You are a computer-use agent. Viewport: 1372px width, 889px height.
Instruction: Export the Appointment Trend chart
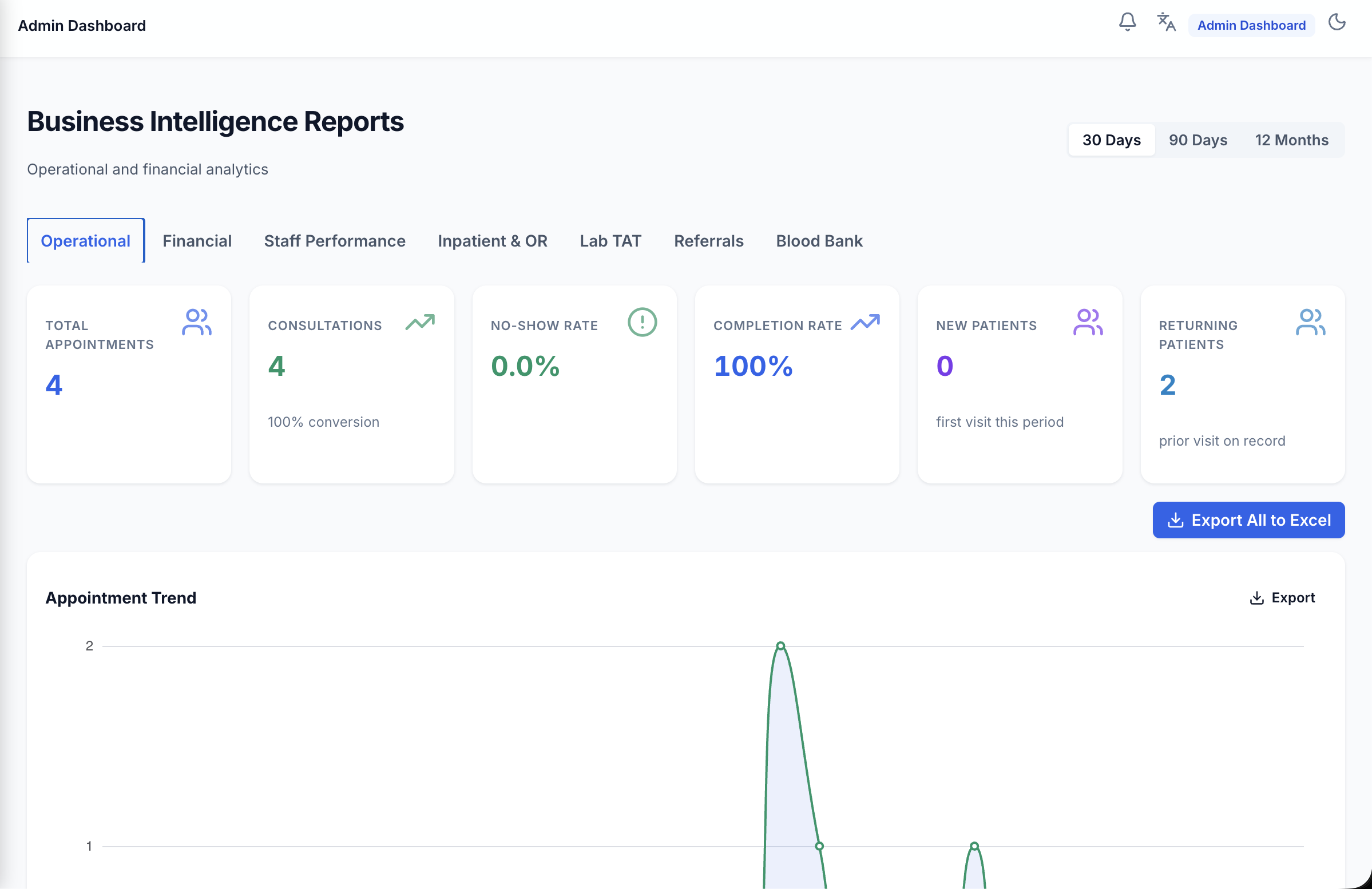(x=1282, y=598)
